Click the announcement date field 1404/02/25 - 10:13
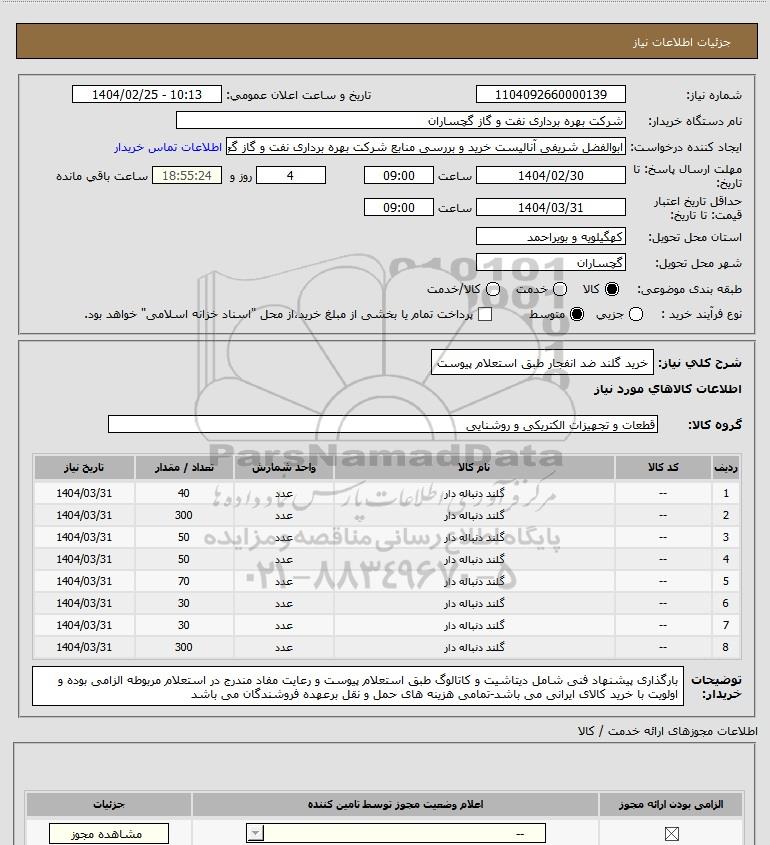Viewport: 770px width, 845px height. tap(147, 94)
